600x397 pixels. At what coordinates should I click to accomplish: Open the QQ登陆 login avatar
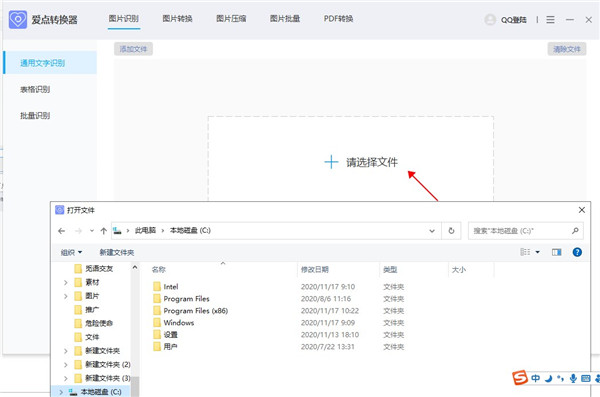[490, 20]
